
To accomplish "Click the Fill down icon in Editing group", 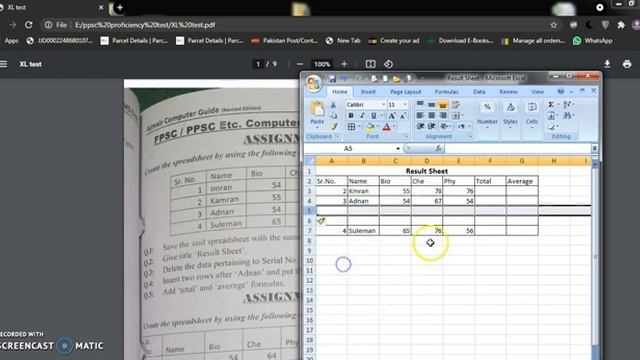I will 551,116.
